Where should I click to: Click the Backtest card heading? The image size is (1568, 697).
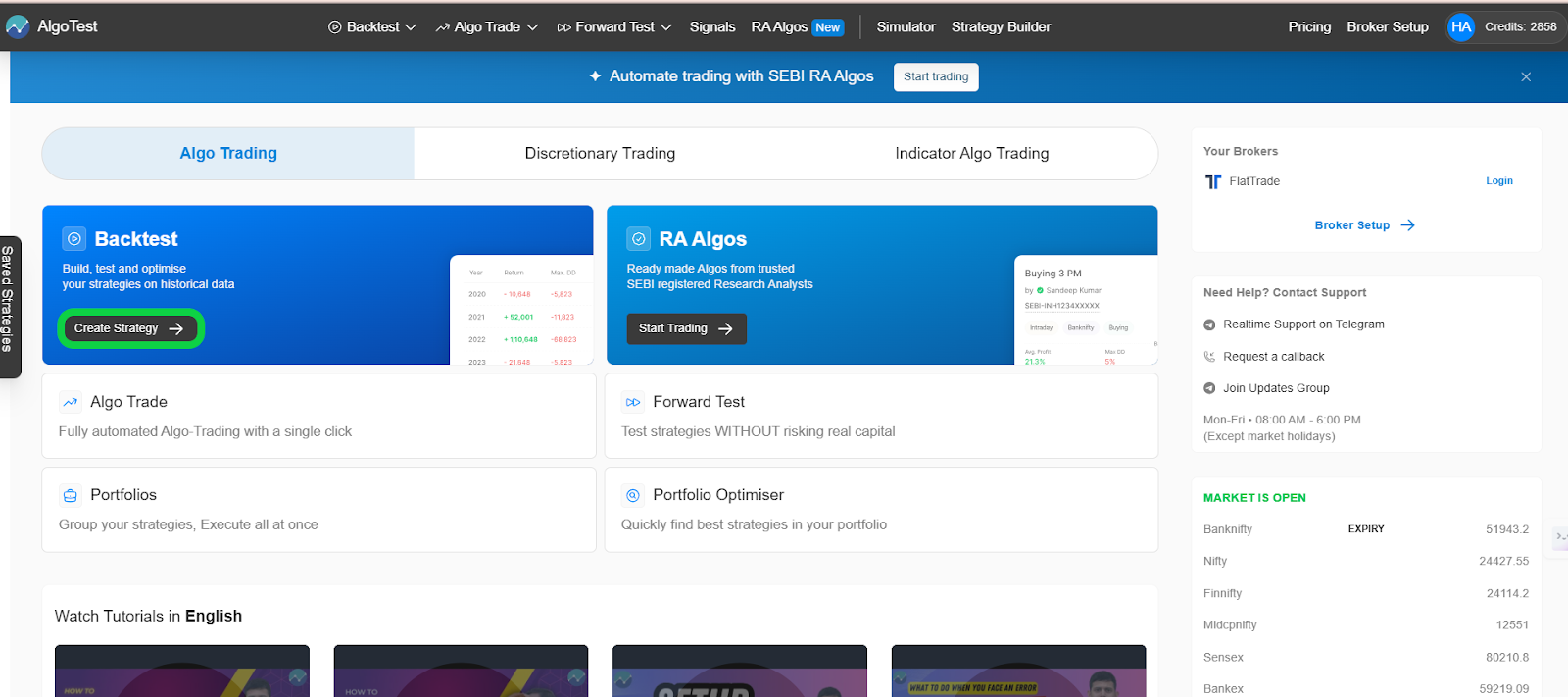(136, 238)
